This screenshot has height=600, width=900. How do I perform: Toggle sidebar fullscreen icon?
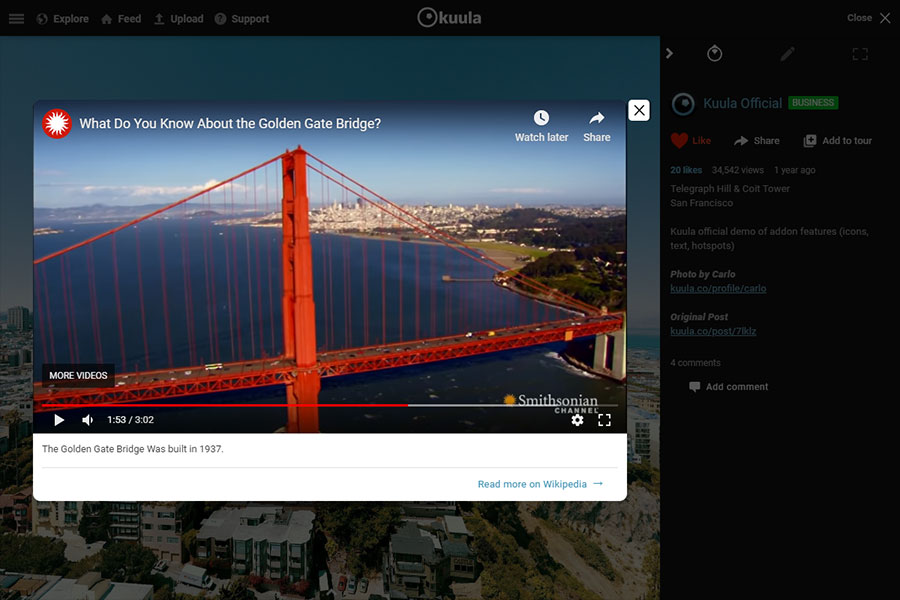point(860,54)
